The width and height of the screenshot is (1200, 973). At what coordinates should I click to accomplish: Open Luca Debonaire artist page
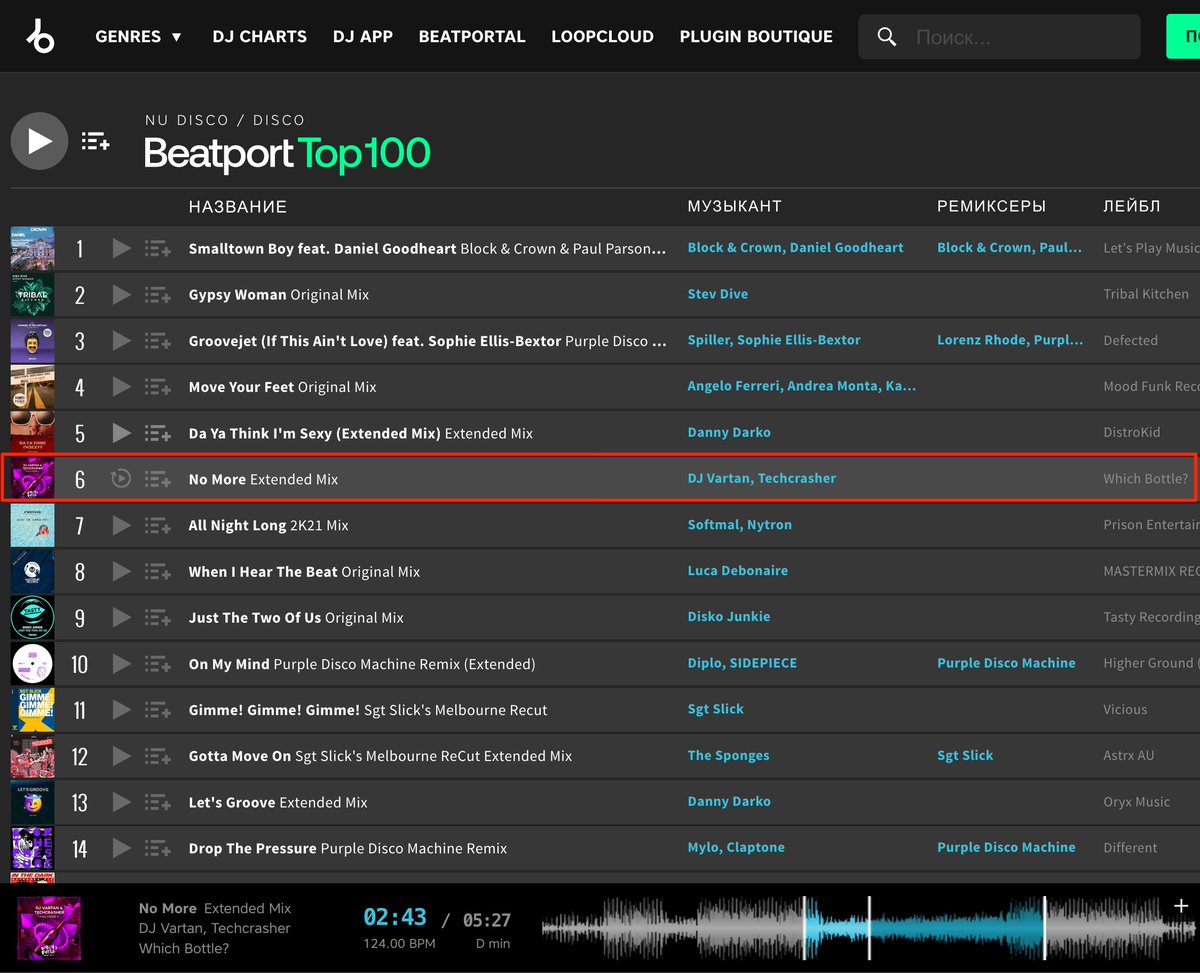[738, 570]
